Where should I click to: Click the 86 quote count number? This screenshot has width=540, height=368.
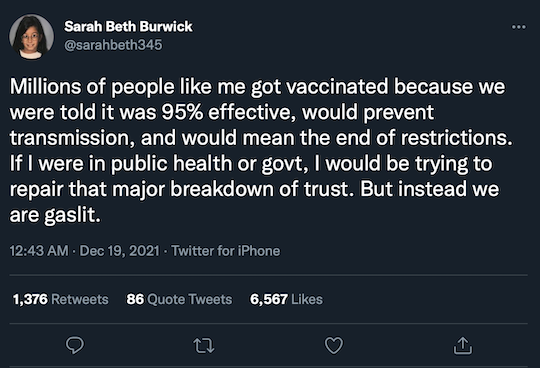135,299
